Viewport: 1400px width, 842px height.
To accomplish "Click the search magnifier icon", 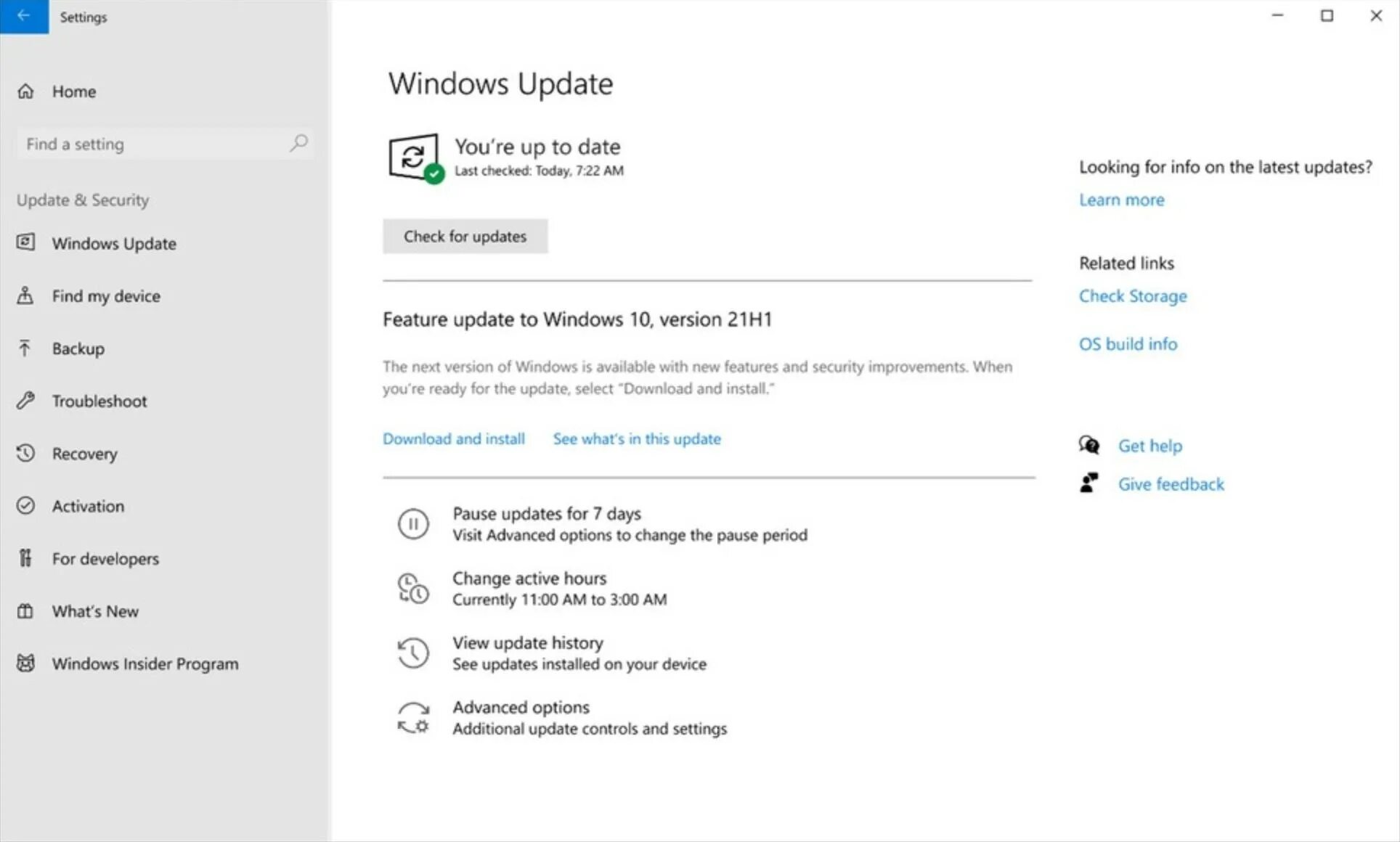I will pyautogui.click(x=298, y=143).
